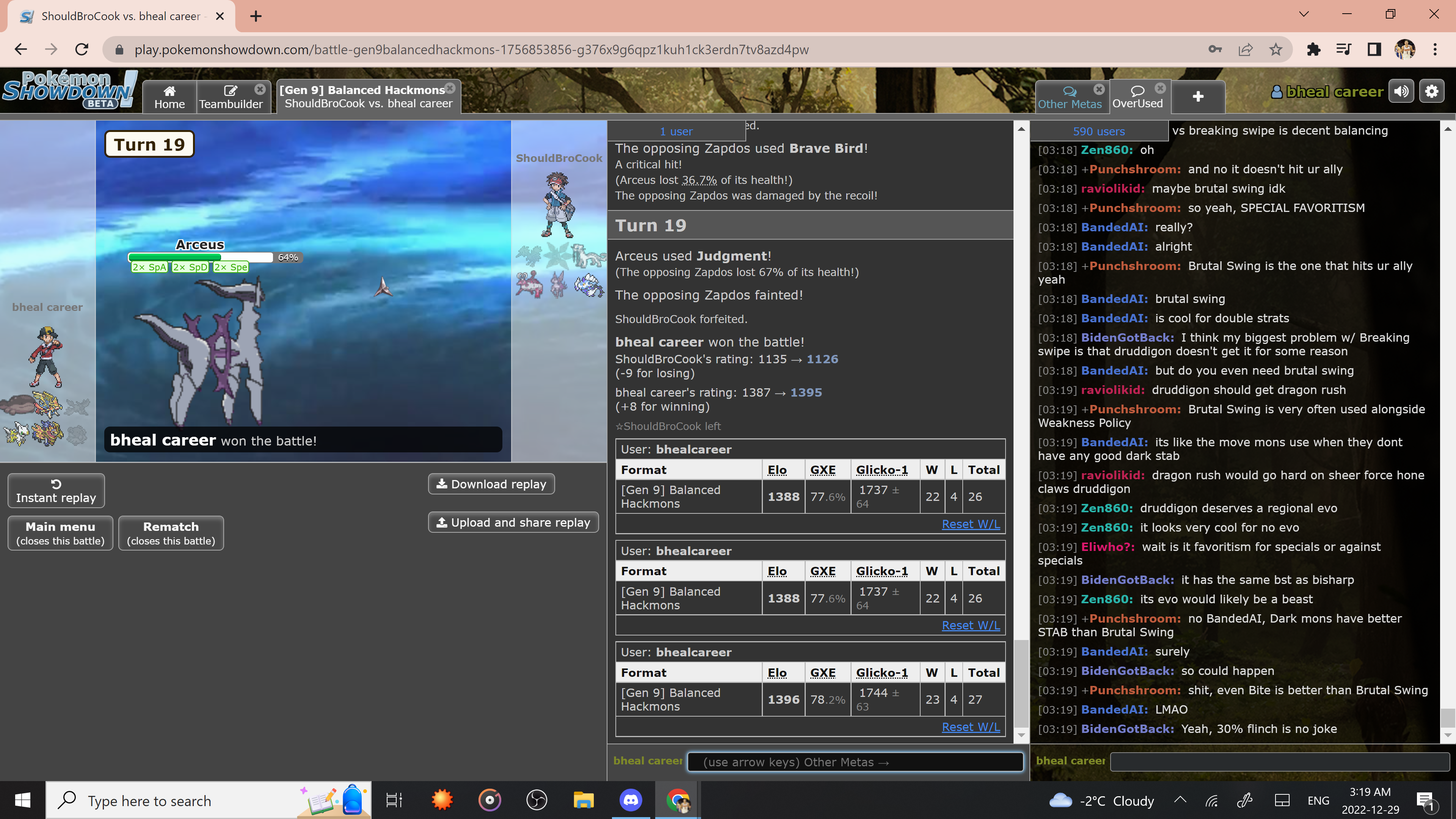Go back with the browser back arrow
1456x819 pixels.
[21, 50]
